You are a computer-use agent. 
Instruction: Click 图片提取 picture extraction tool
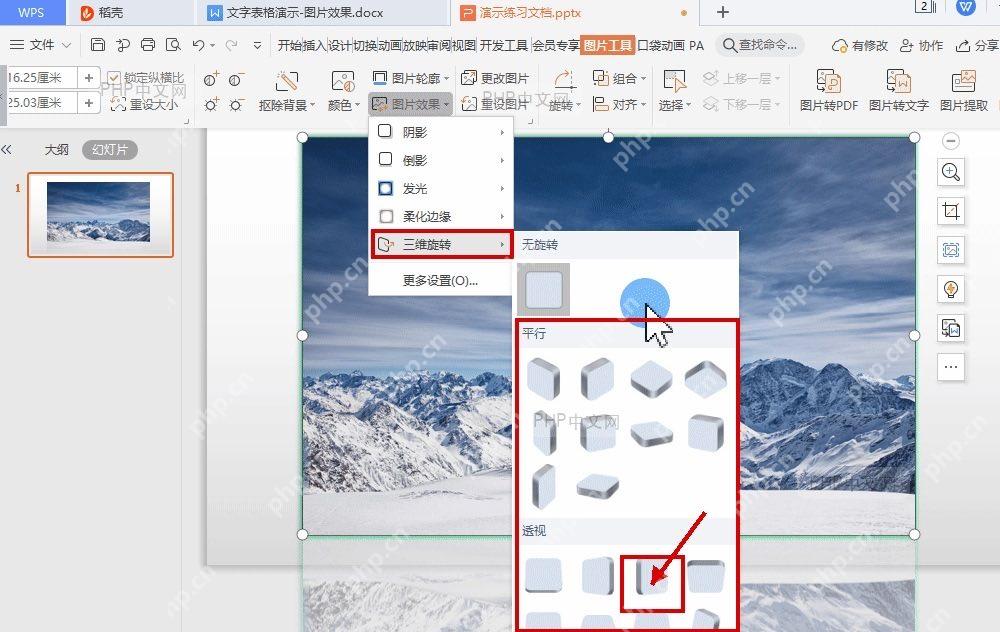pos(963,91)
